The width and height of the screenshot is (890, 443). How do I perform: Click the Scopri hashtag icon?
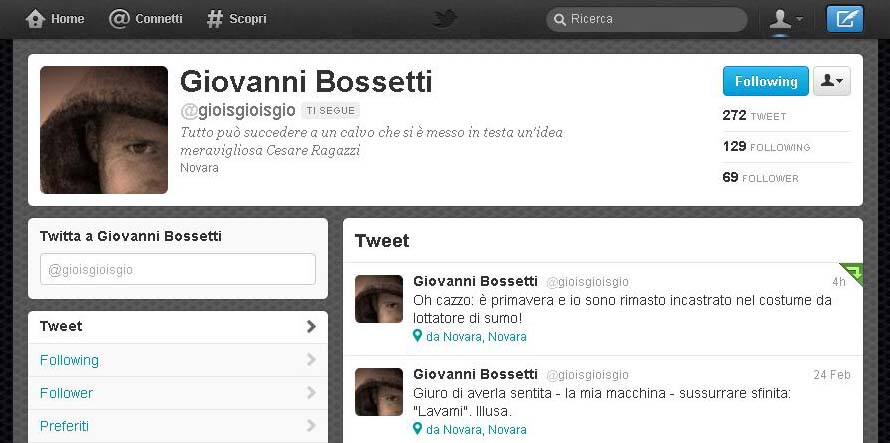(215, 19)
